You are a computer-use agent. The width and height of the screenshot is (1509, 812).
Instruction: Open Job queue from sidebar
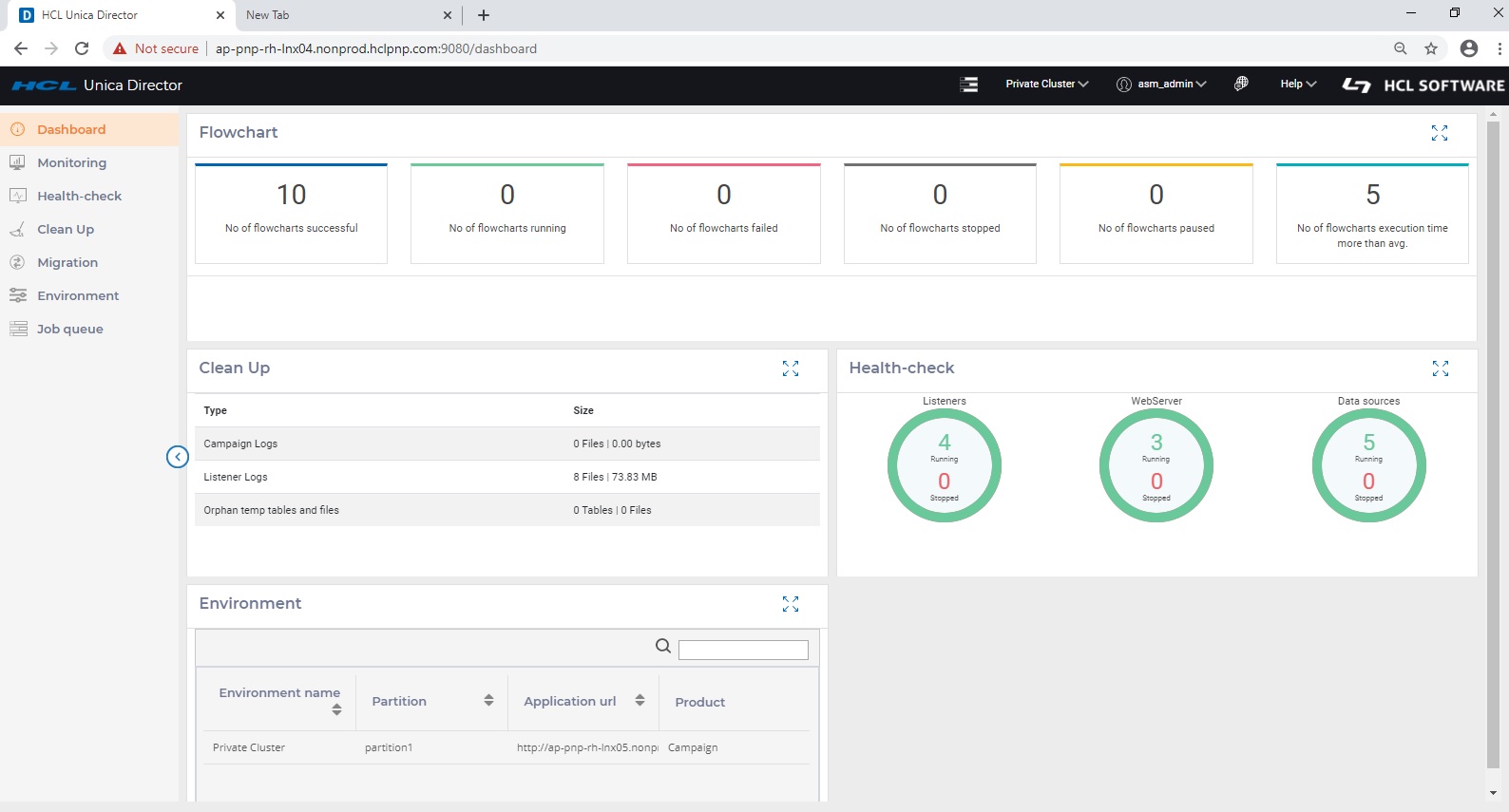[x=69, y=329]
